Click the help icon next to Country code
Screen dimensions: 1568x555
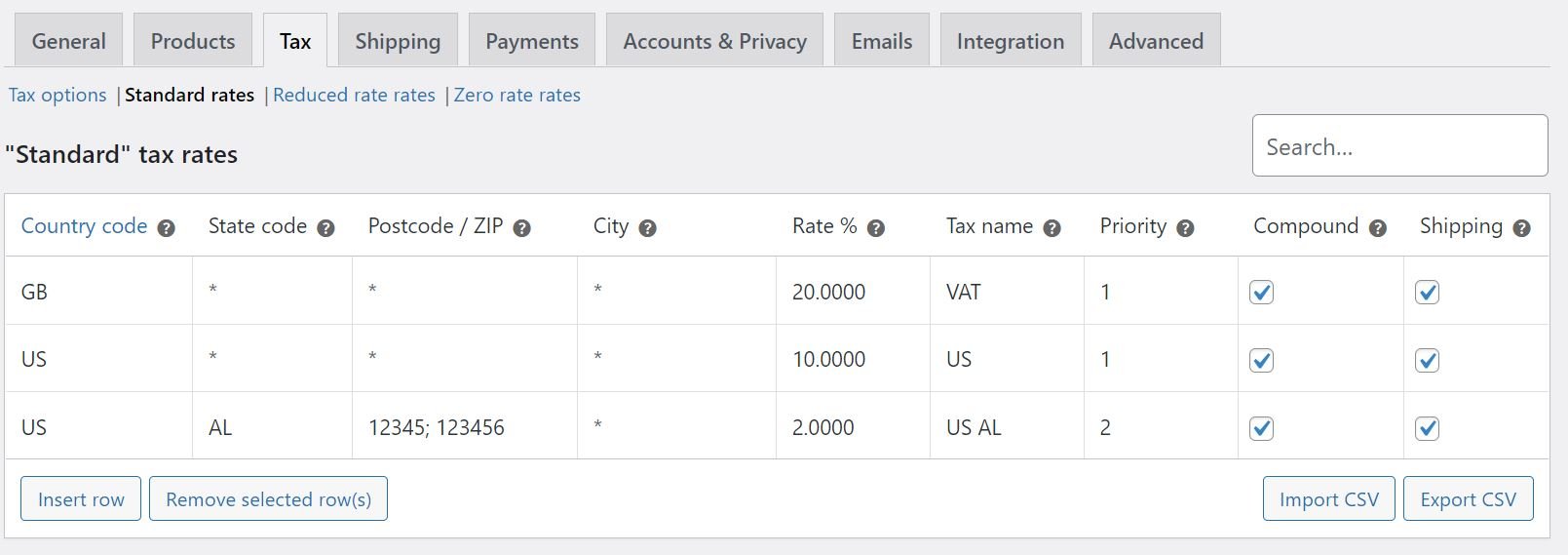[x=166, y=228]
